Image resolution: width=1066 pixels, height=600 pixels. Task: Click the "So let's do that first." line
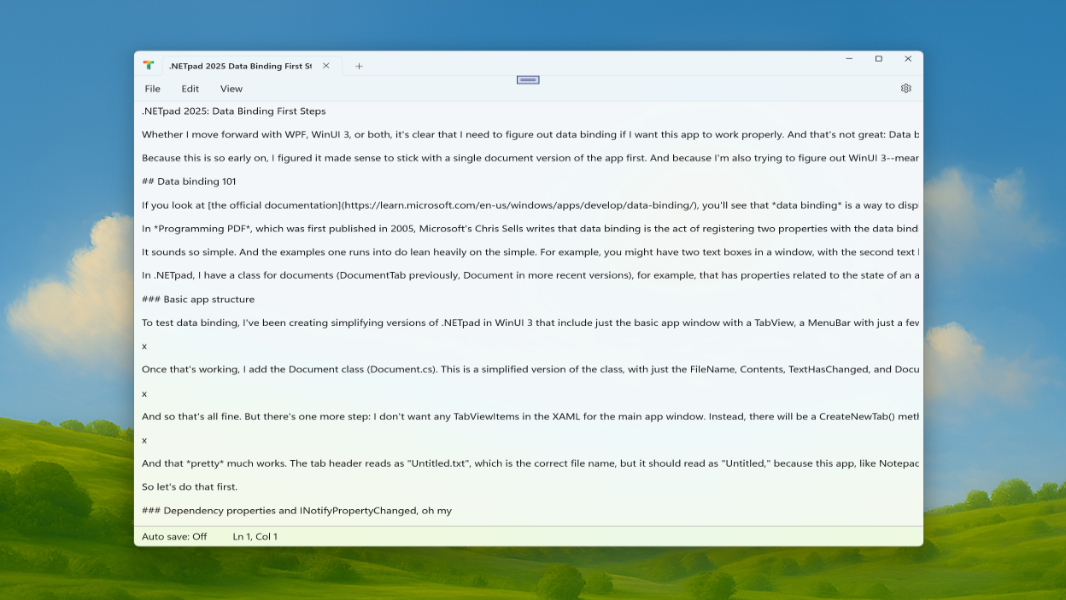click(x=190, y=487)
